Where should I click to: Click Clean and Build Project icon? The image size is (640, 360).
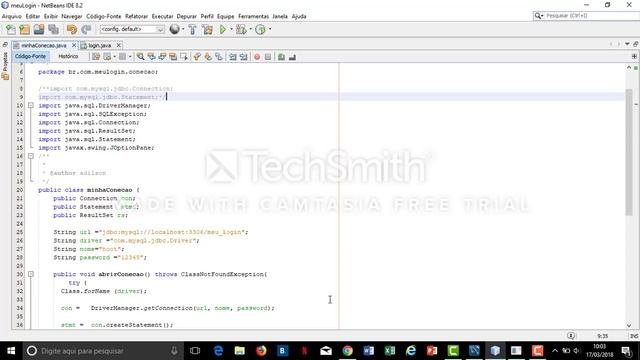click(x=207, y=29)
